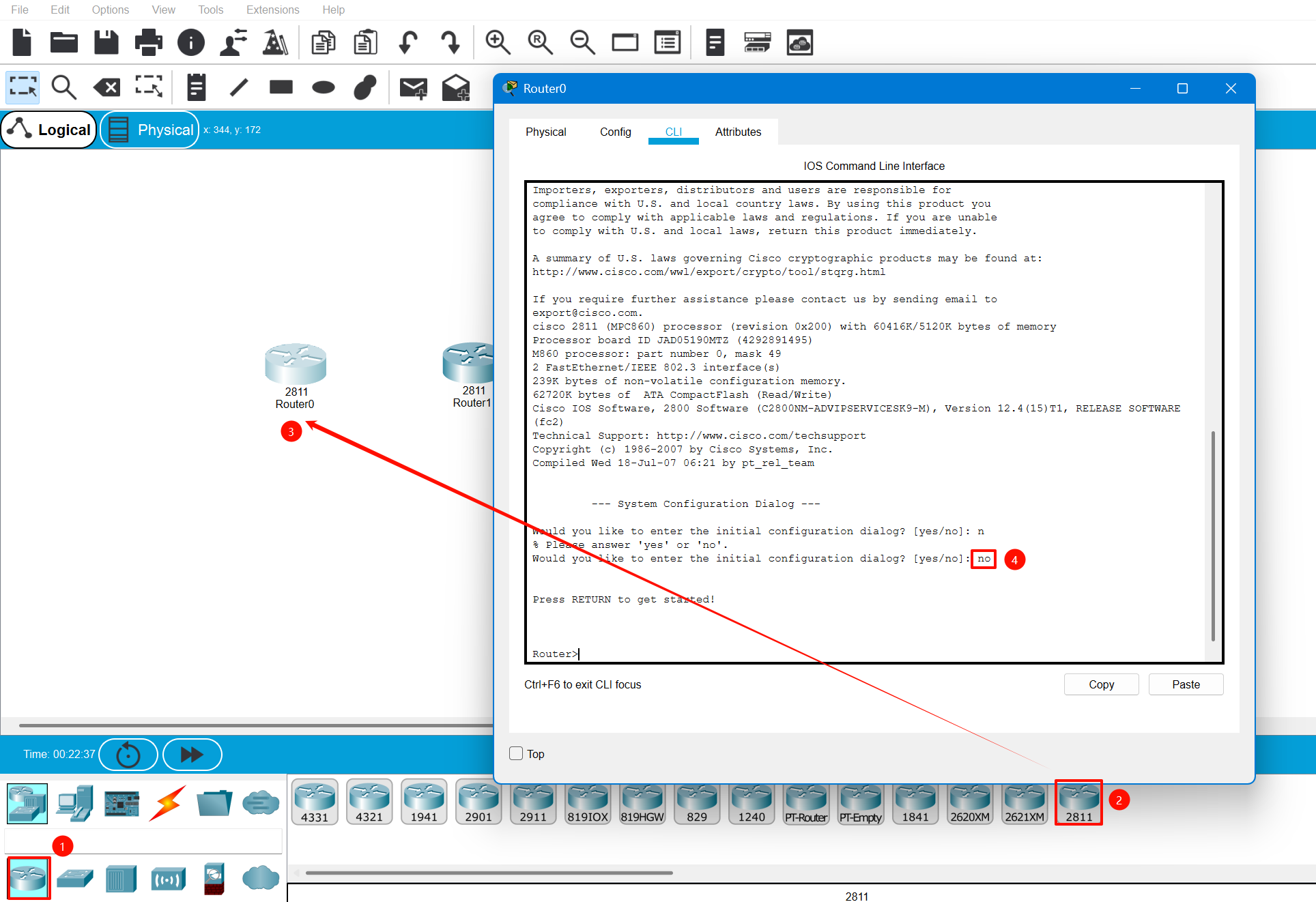Click the Save floppy disk icon

pos(106,42)
